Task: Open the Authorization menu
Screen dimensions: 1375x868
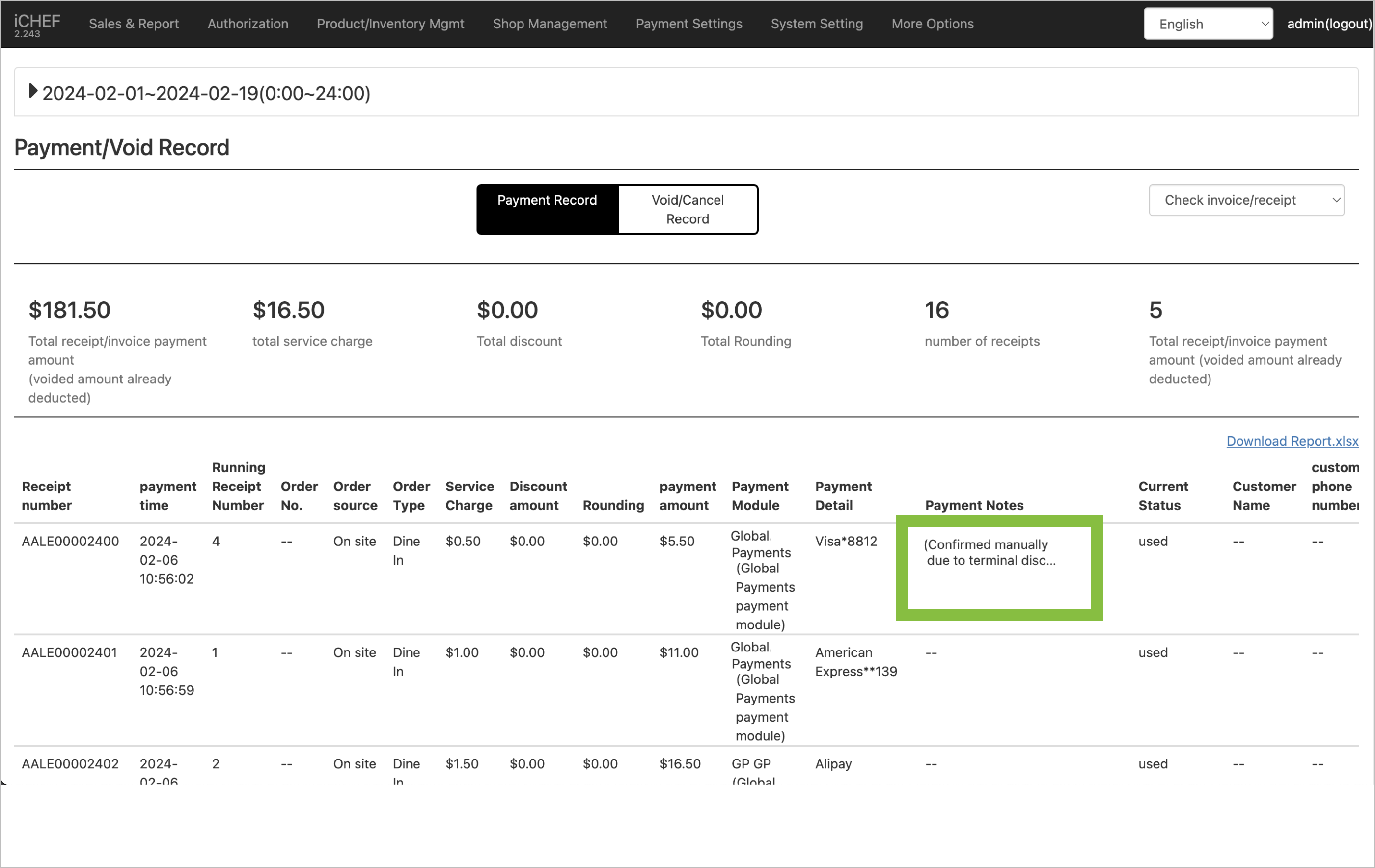Action: (247, 24)
